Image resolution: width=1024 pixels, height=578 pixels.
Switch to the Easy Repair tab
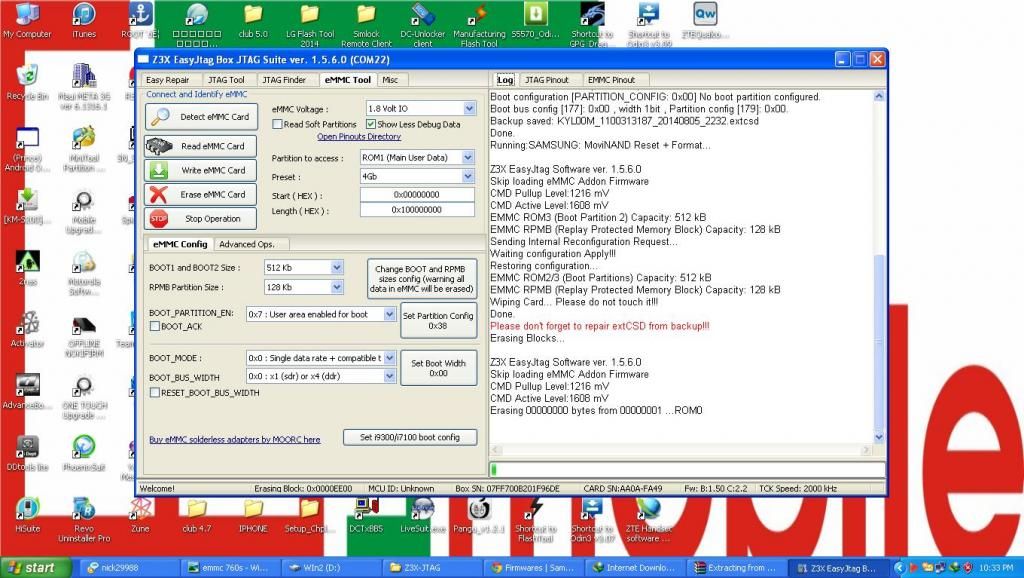pyautogui.click(x=168, y=80)
